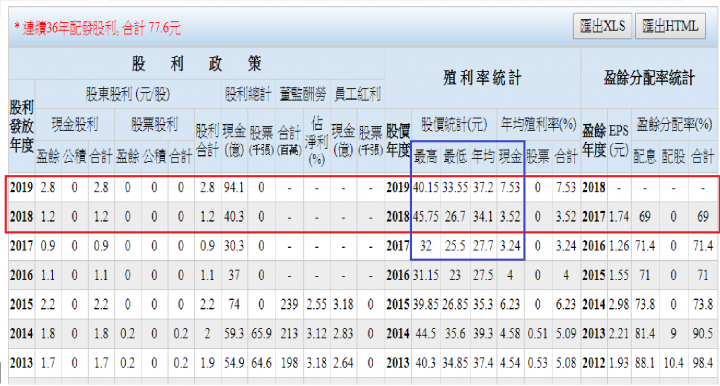Select the 94.1 cash total cell
This screenshot has width=720, height=386.
(x=234, y=187)
